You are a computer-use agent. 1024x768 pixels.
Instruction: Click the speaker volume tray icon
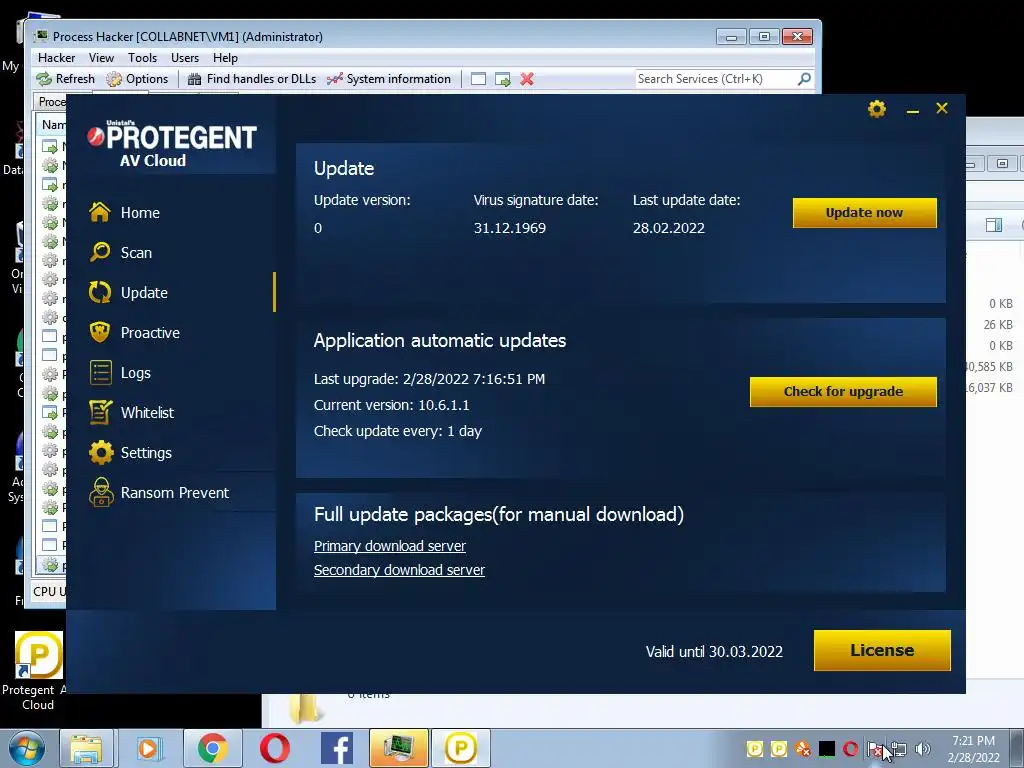[x=922, y=749]
